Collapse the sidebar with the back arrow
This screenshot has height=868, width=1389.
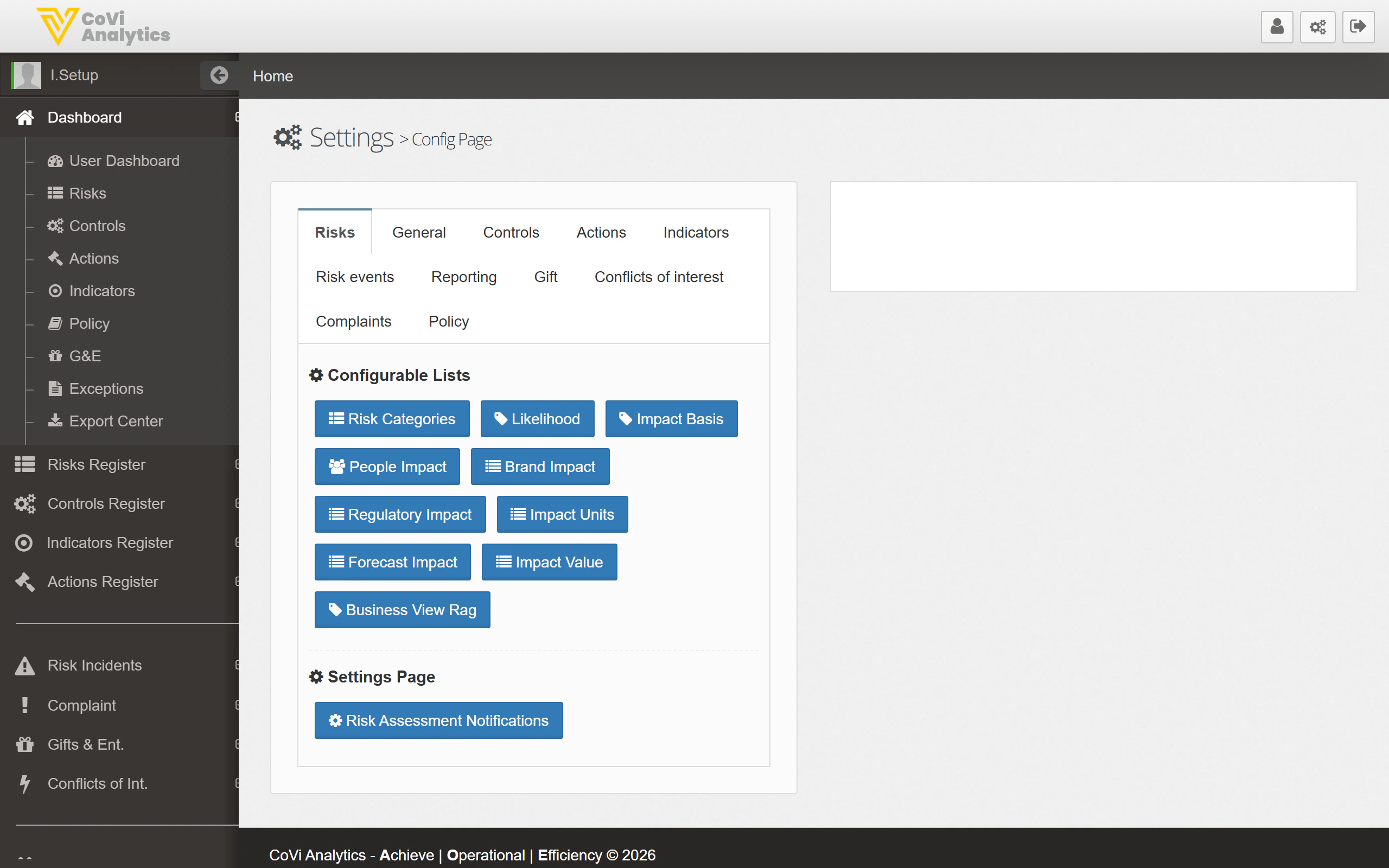219,75
